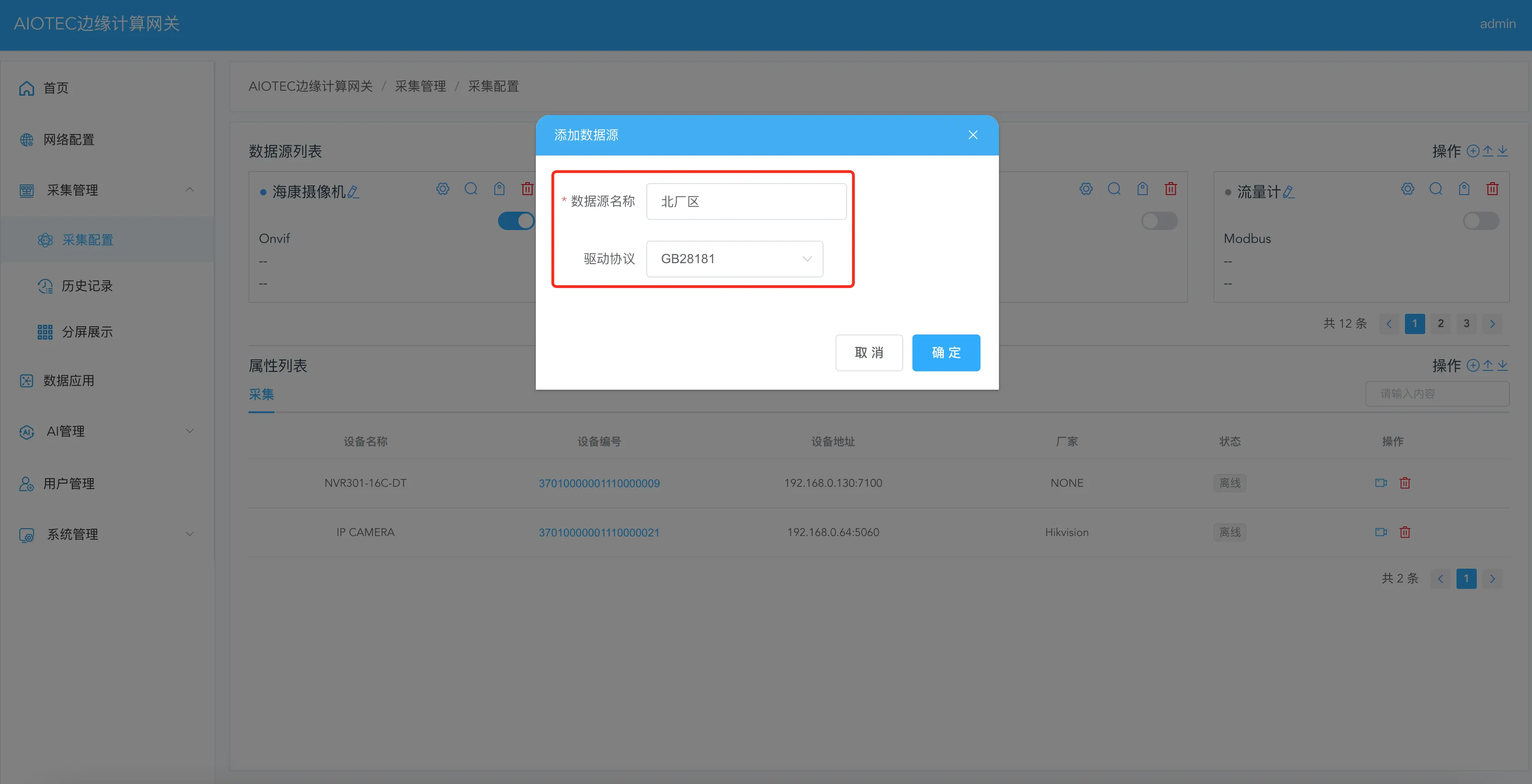The width and height of the screenshot is (1532, 784).
Task: Click the 确定 button
Action: click(x=946, y=352)
